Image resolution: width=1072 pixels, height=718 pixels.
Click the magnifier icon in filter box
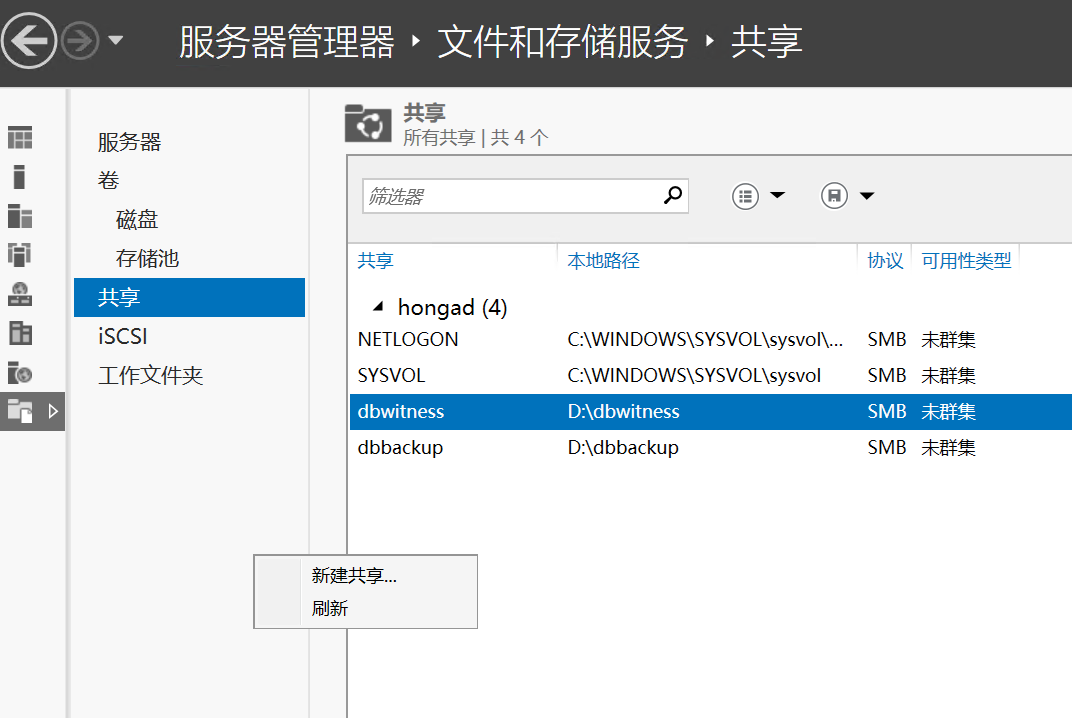tap(673, 196)
